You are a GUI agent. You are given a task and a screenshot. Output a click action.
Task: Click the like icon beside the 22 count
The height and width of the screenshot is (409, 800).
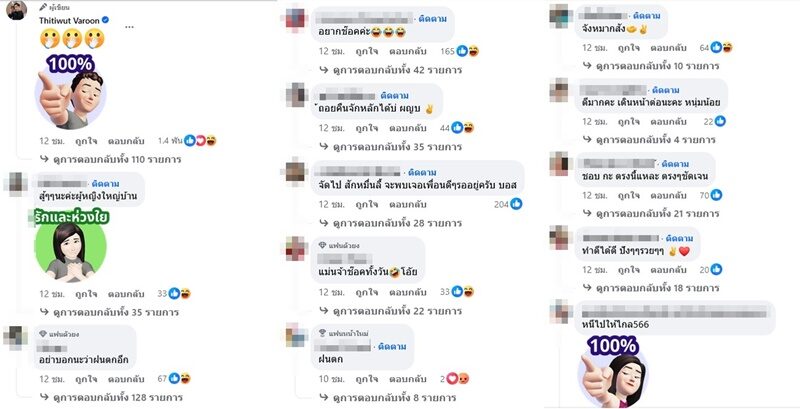720,121
